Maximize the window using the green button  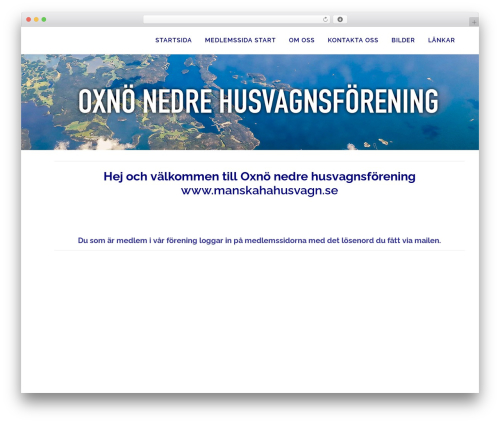point(44,20)
